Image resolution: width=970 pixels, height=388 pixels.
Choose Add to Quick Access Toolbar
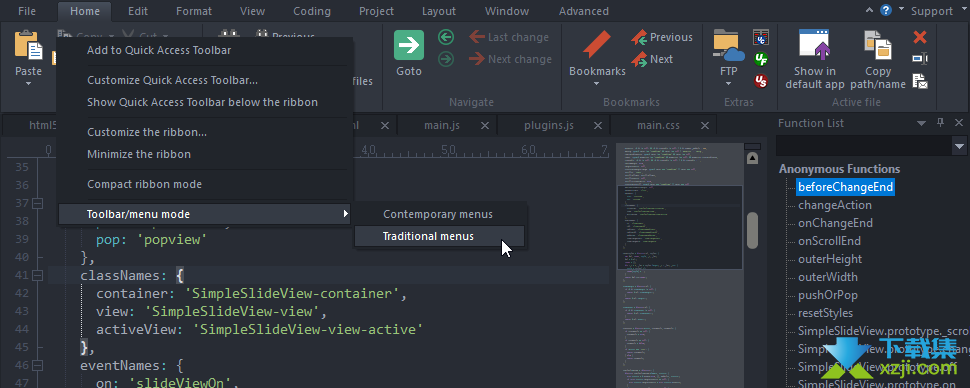pos(205,51)
